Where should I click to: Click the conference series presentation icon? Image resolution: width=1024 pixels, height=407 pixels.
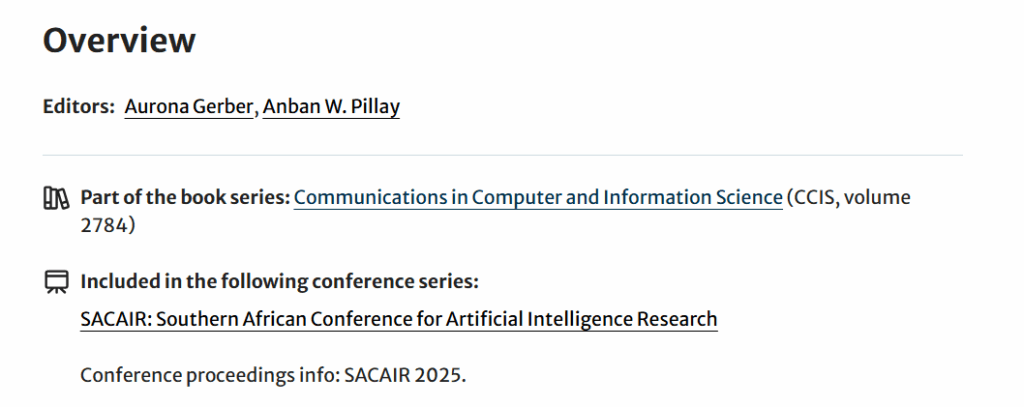pyautogui.click(x=57, y=282)
